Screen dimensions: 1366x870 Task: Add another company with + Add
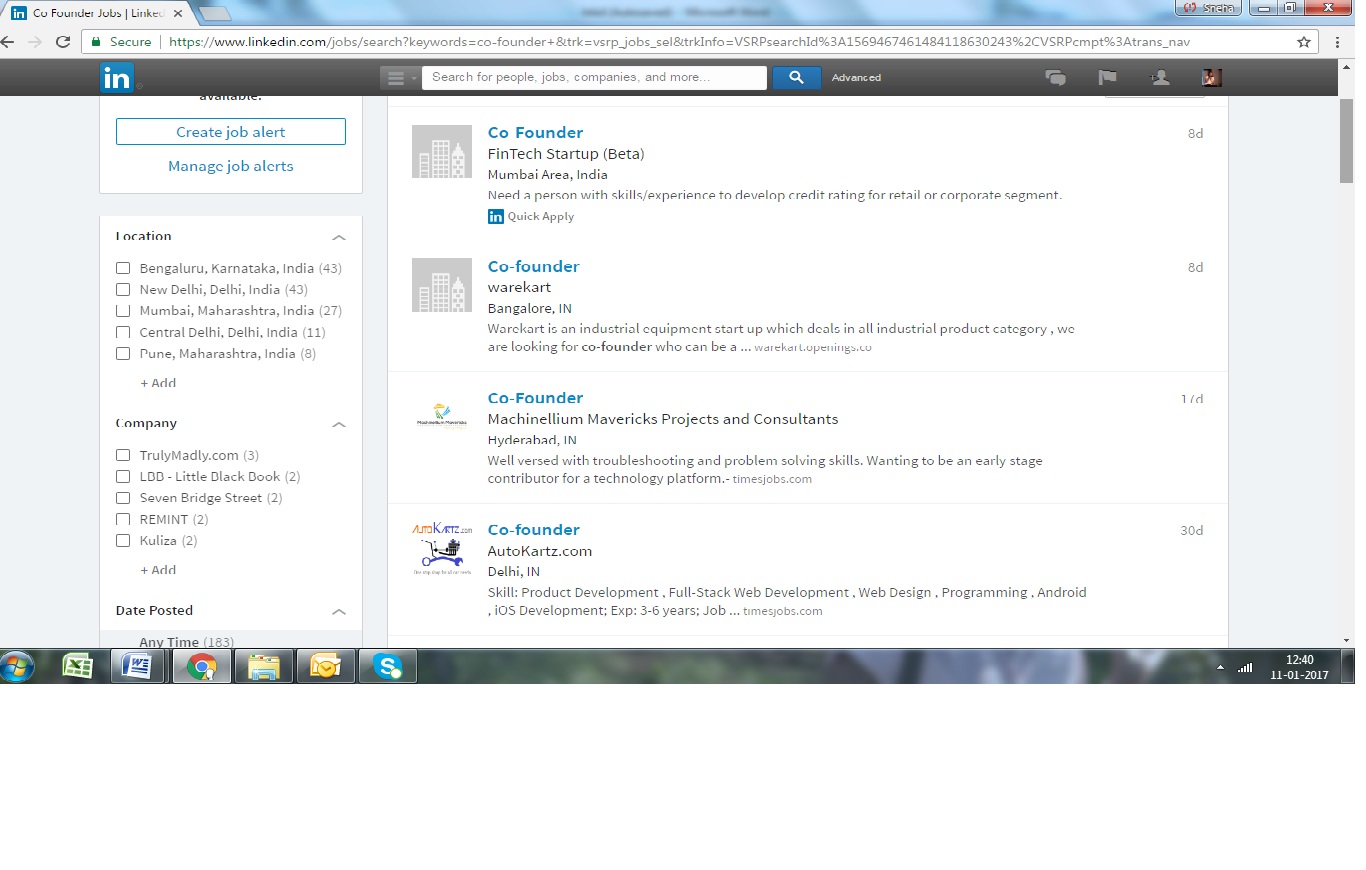click(158, 570)
